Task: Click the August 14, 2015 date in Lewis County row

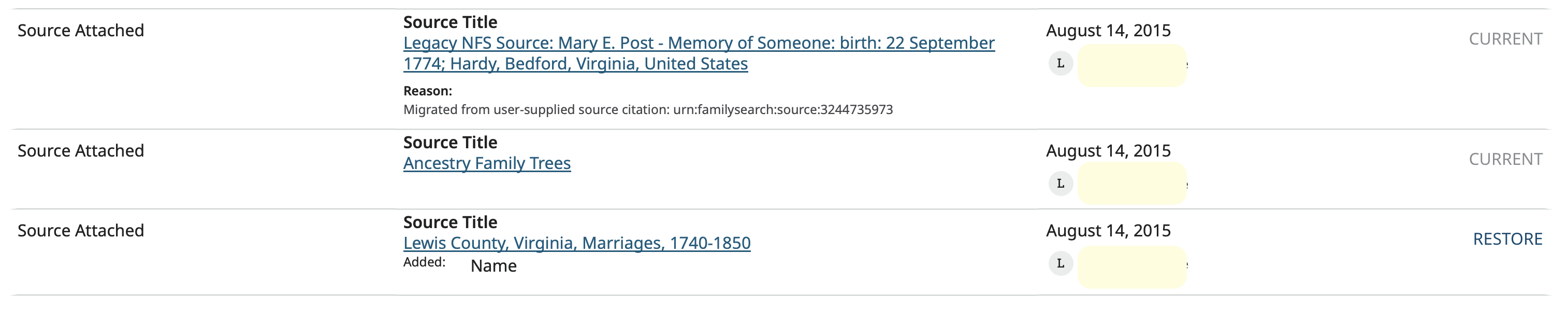Action: pyautogui.click(x=1109, y=230)
